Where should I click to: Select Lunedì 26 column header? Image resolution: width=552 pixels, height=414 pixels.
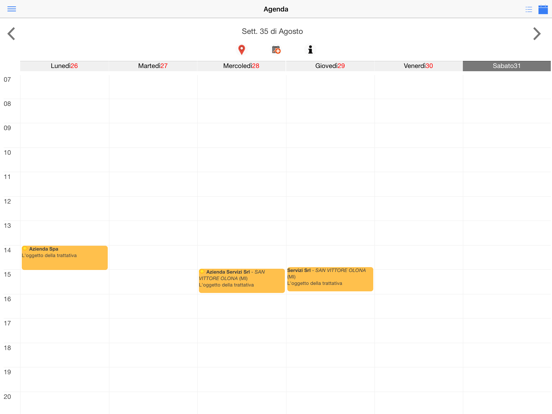coord(64,66)
